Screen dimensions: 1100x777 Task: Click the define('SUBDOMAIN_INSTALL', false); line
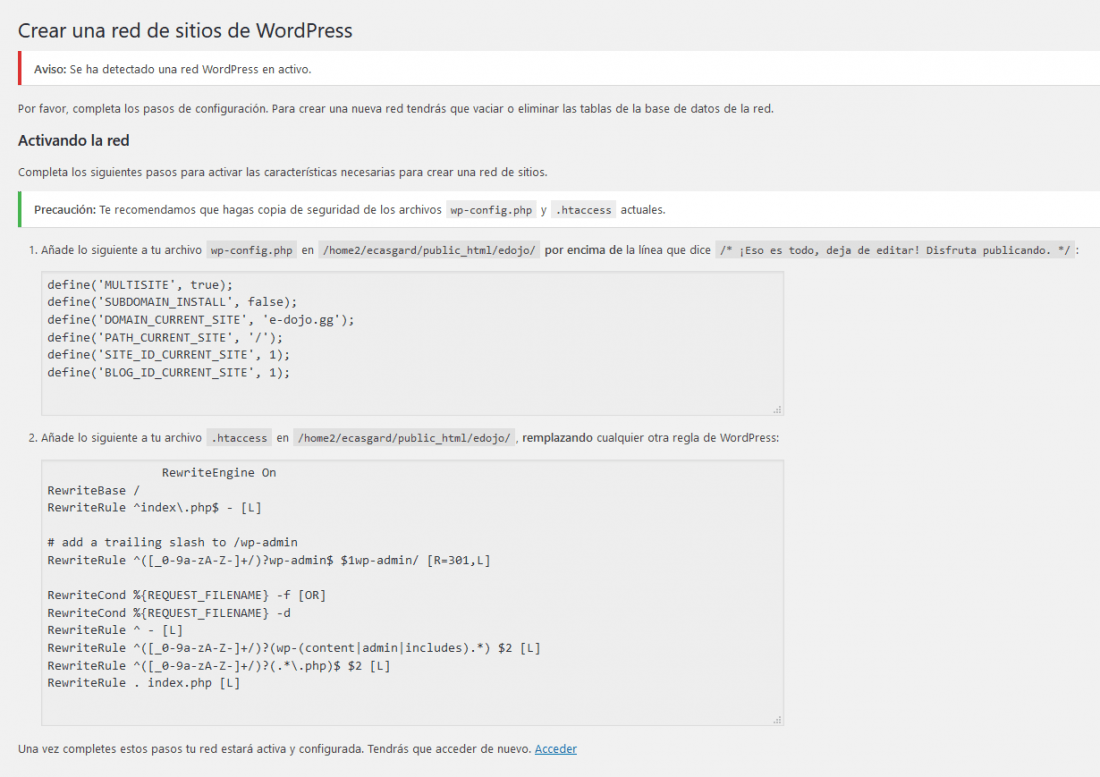173,302
